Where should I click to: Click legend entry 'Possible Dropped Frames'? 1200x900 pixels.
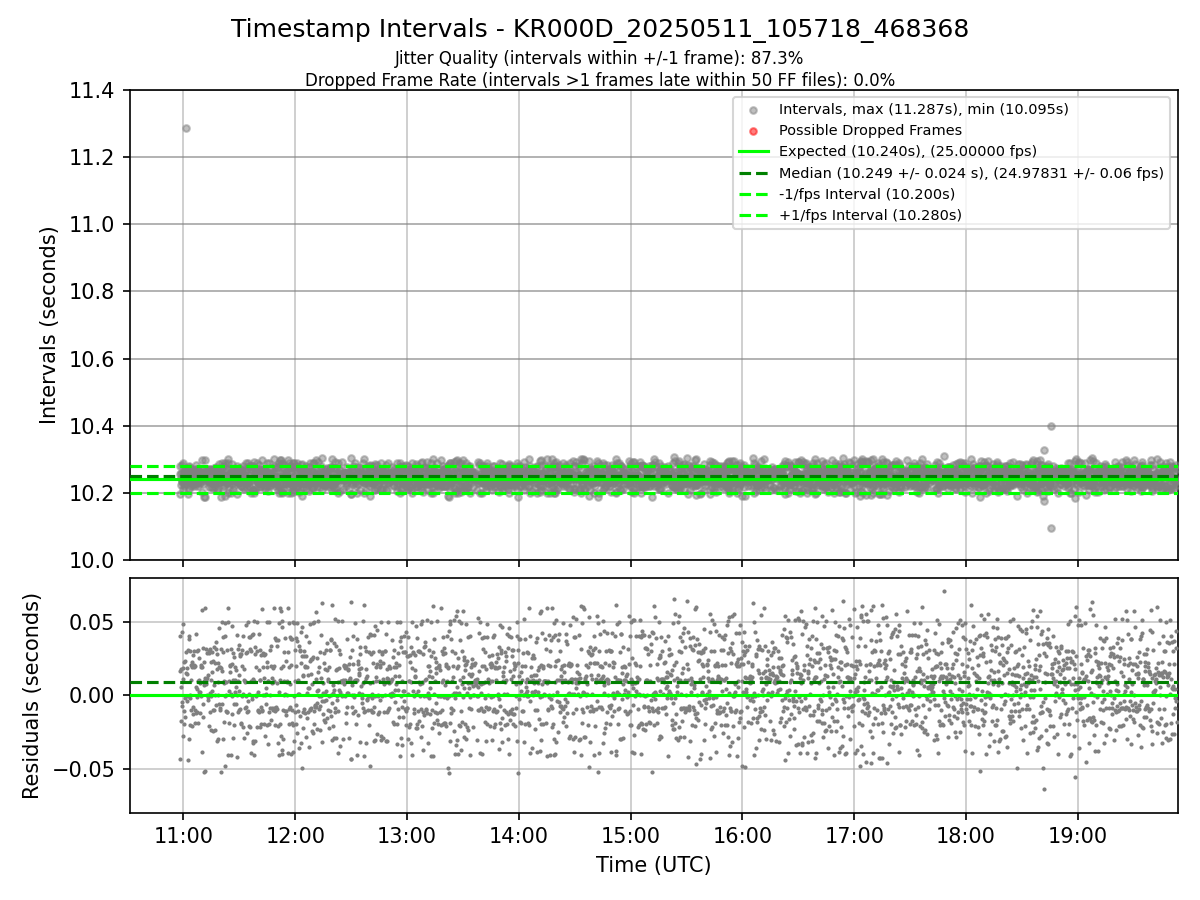coord(870,131)
